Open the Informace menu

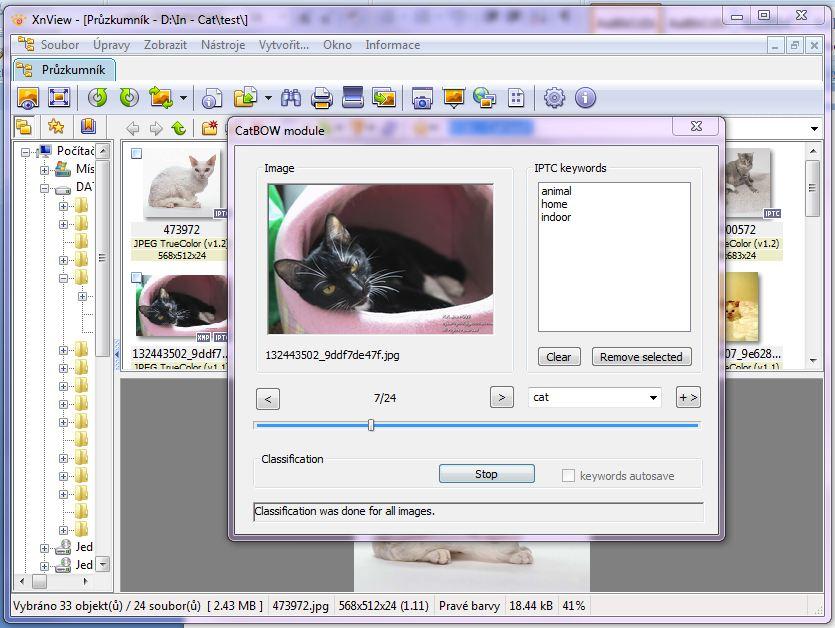[392, 45]
